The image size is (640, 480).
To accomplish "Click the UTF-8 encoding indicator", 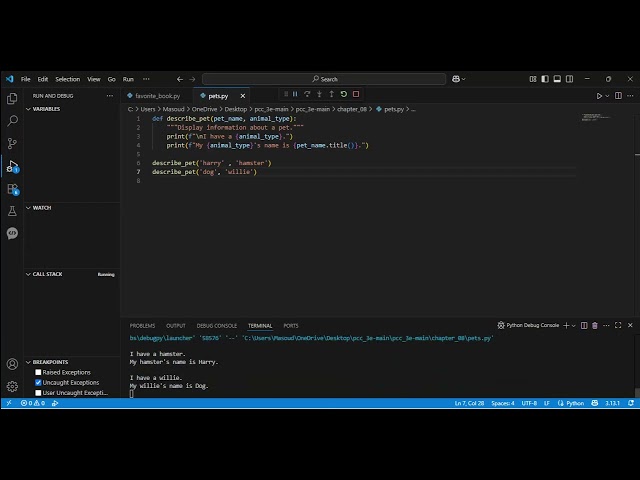I will coord(529,403).
